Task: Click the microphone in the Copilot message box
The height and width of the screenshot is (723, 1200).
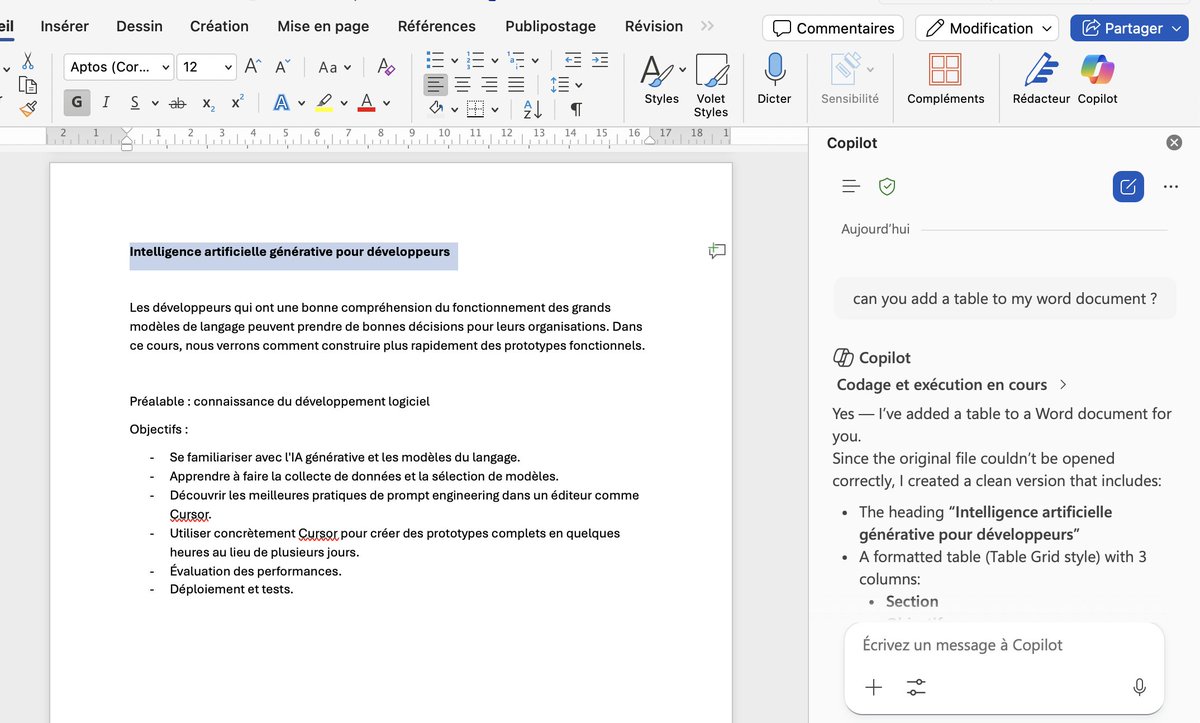Action: [1139, 687]
